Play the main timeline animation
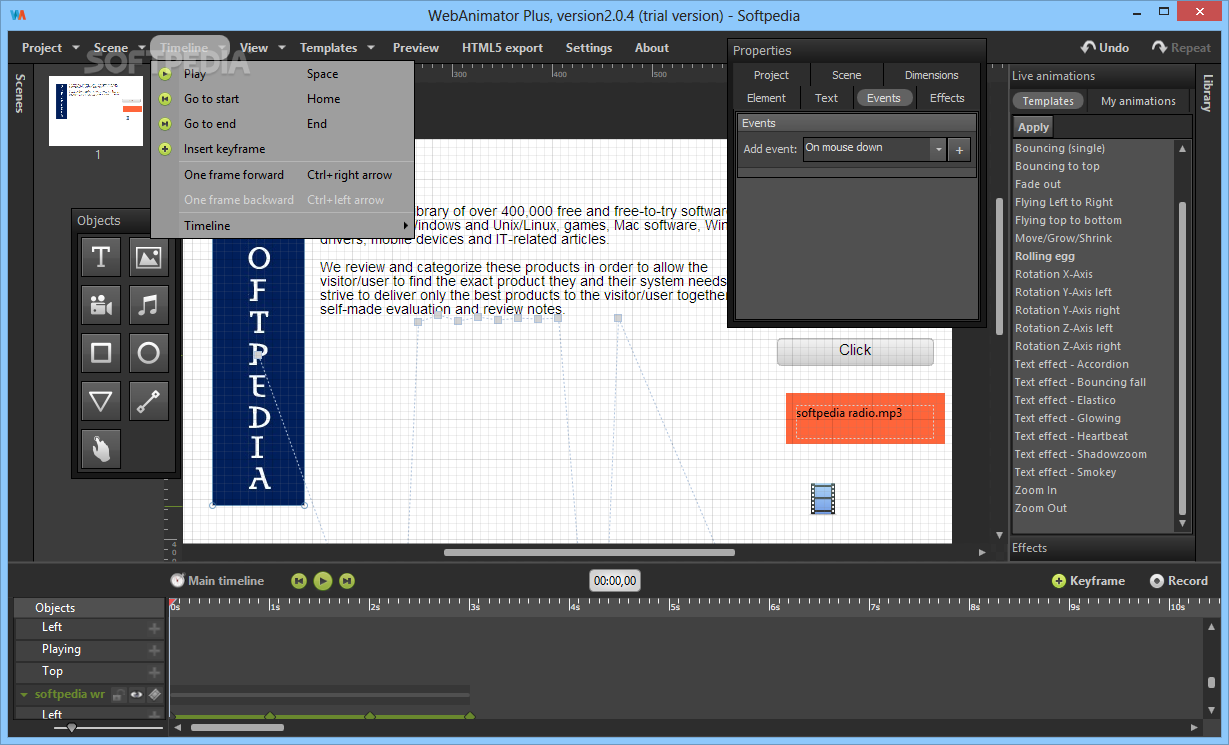The image size is (1229, 745). 323,580
